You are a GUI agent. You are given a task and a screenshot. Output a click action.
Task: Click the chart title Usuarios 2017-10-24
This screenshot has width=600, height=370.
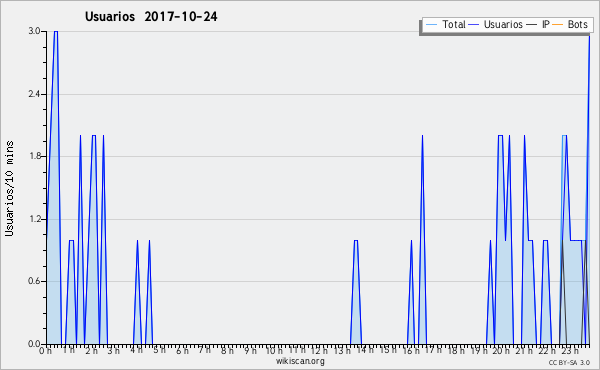tap(151, 17)
